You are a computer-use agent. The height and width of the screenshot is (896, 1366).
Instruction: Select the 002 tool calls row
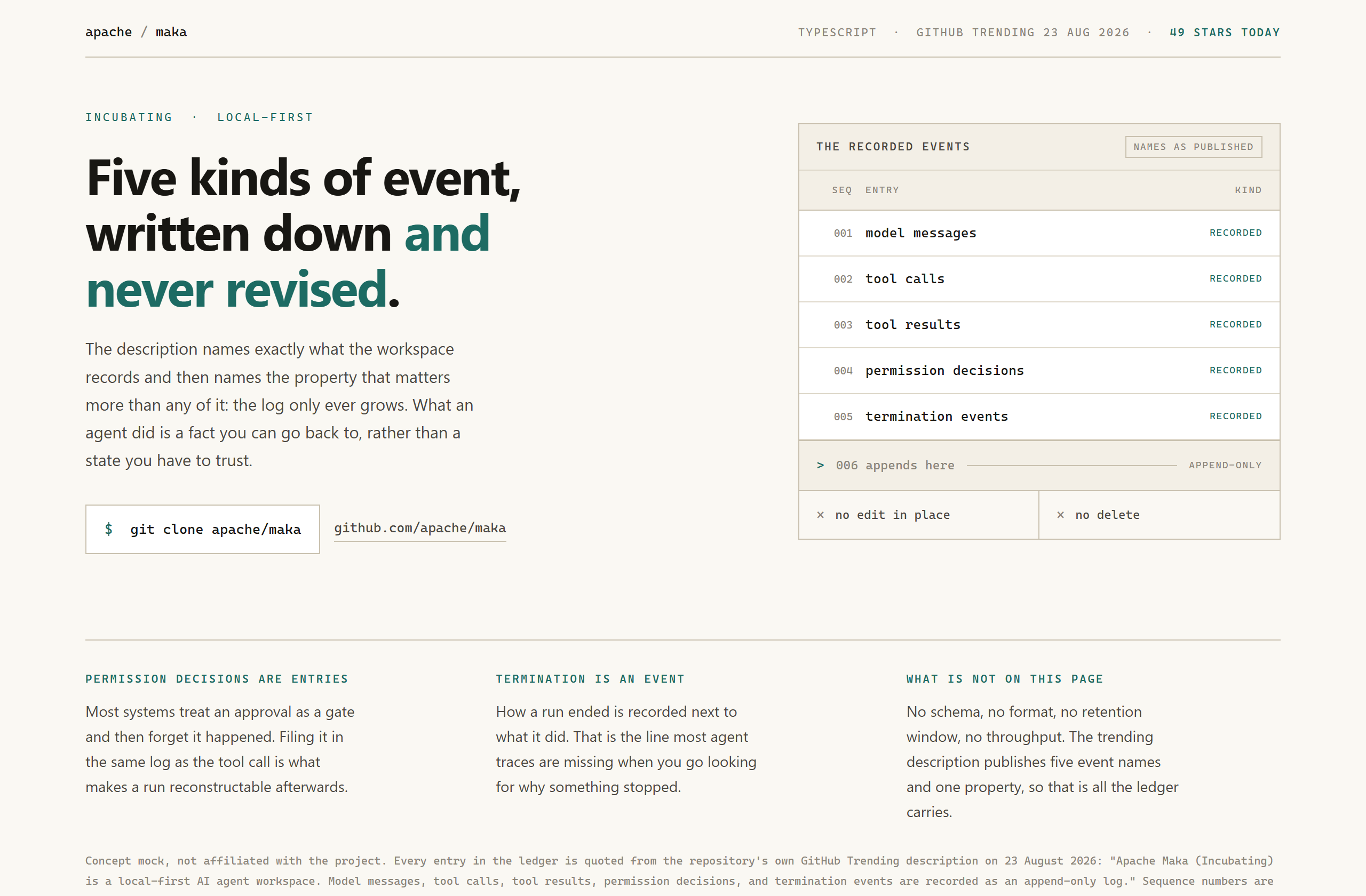[1039, 279]
